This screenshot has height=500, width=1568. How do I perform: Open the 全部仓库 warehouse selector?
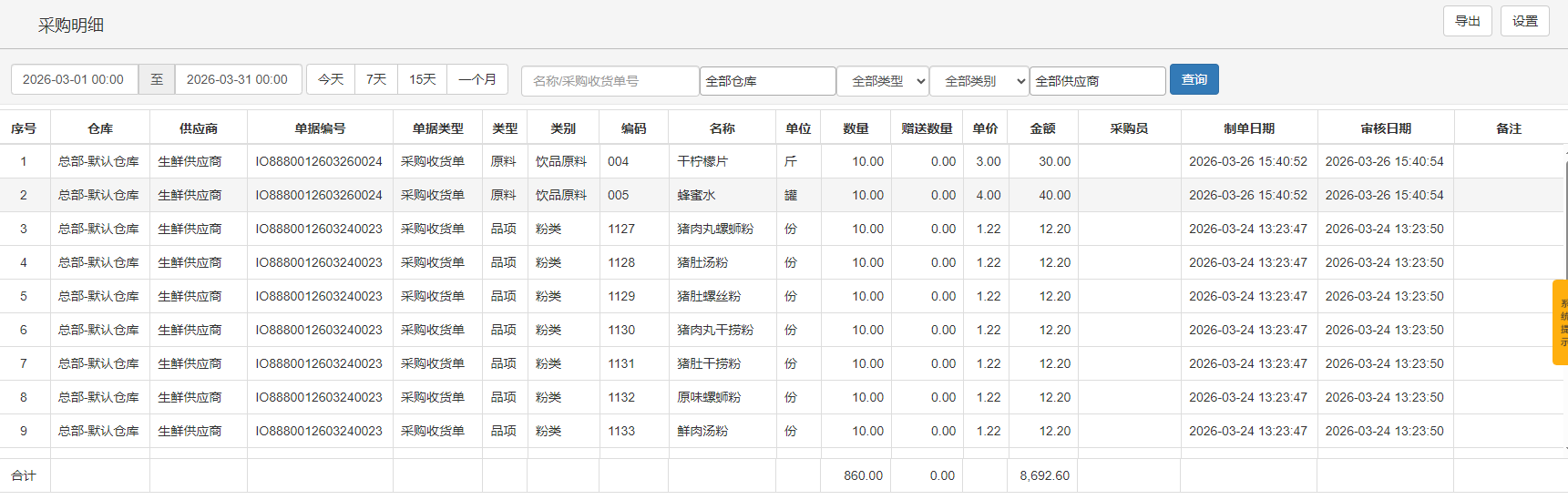pos(767,81)
